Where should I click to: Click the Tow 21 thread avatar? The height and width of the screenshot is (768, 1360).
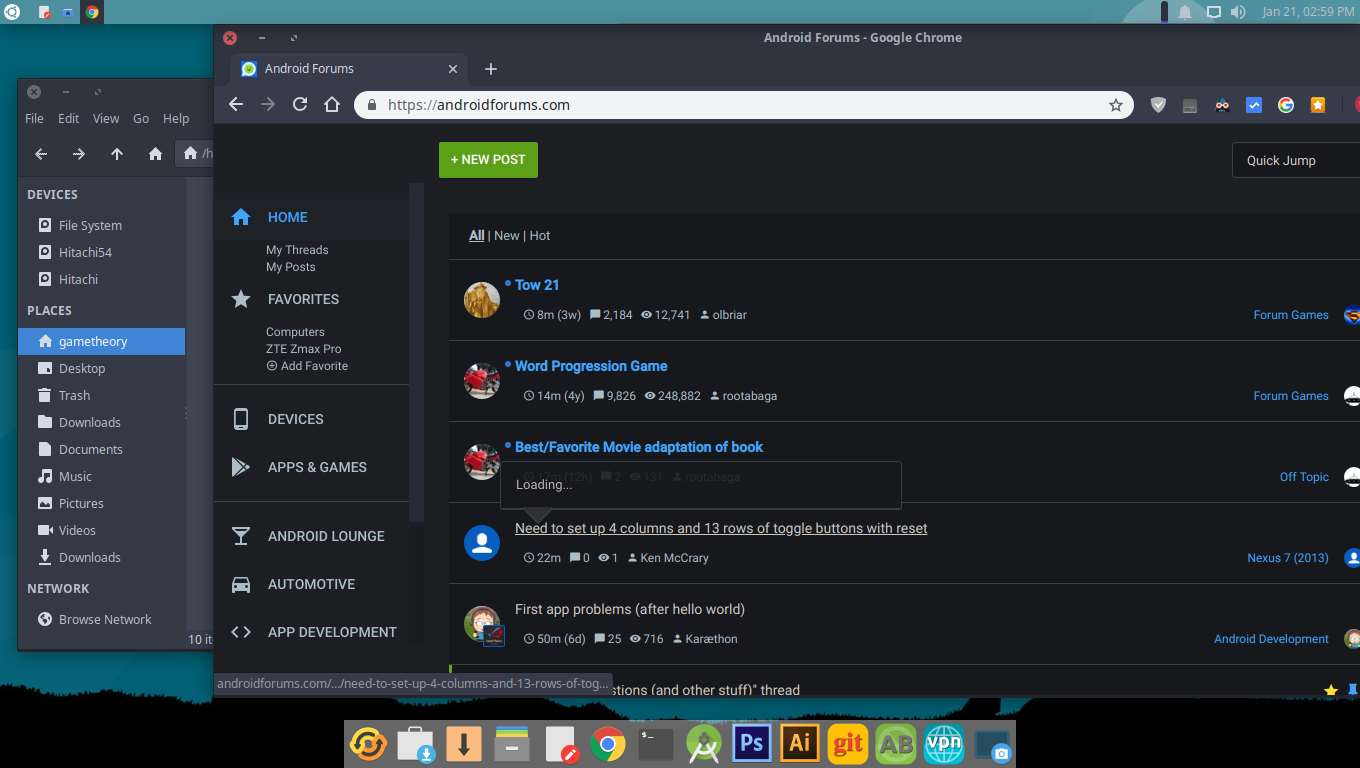coord(482,300)
